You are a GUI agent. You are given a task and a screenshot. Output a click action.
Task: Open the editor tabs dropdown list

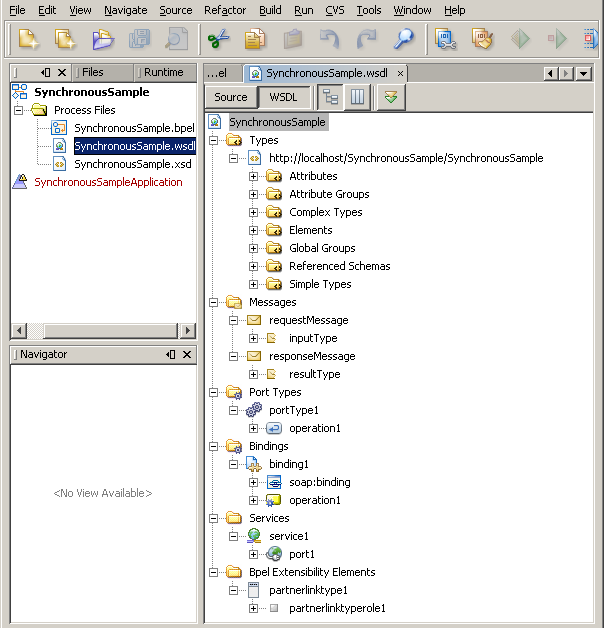pos(584,74)
